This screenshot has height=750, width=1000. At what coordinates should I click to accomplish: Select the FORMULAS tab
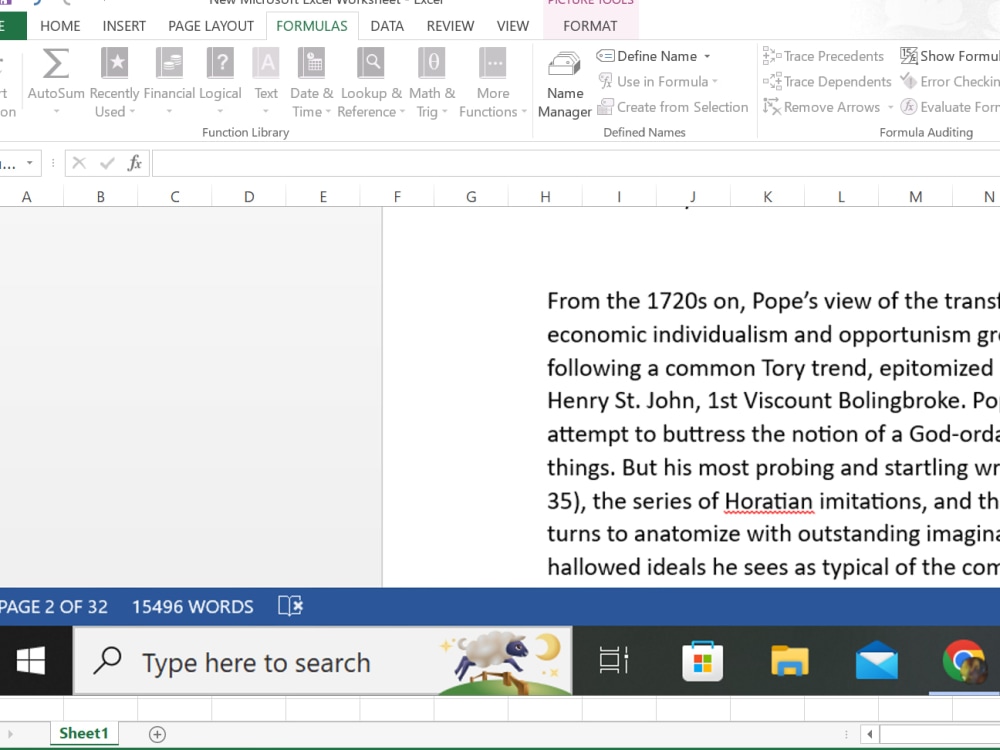[x=312, y=26]
